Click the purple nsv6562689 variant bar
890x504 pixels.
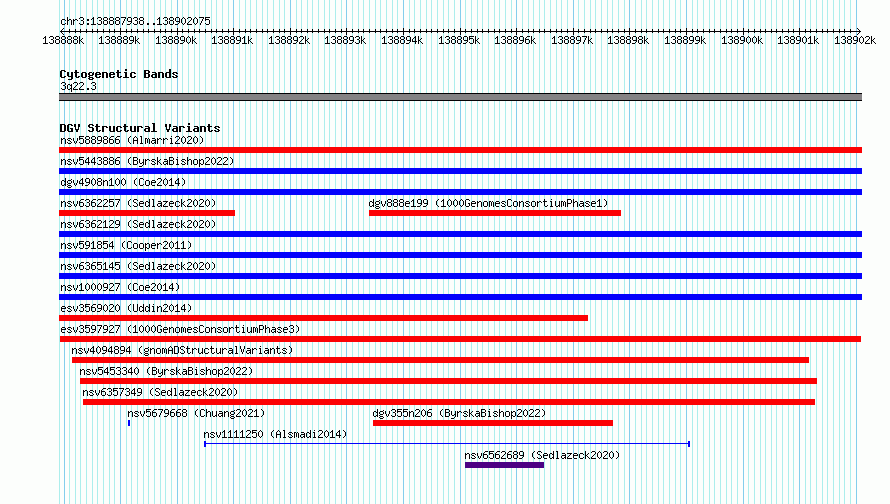pyautogui.click(x=505, y=465)
